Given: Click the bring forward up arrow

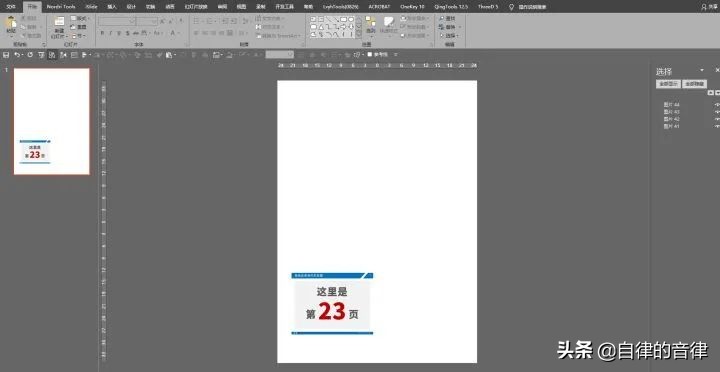Looking at the screenshot, I should 710,92.
